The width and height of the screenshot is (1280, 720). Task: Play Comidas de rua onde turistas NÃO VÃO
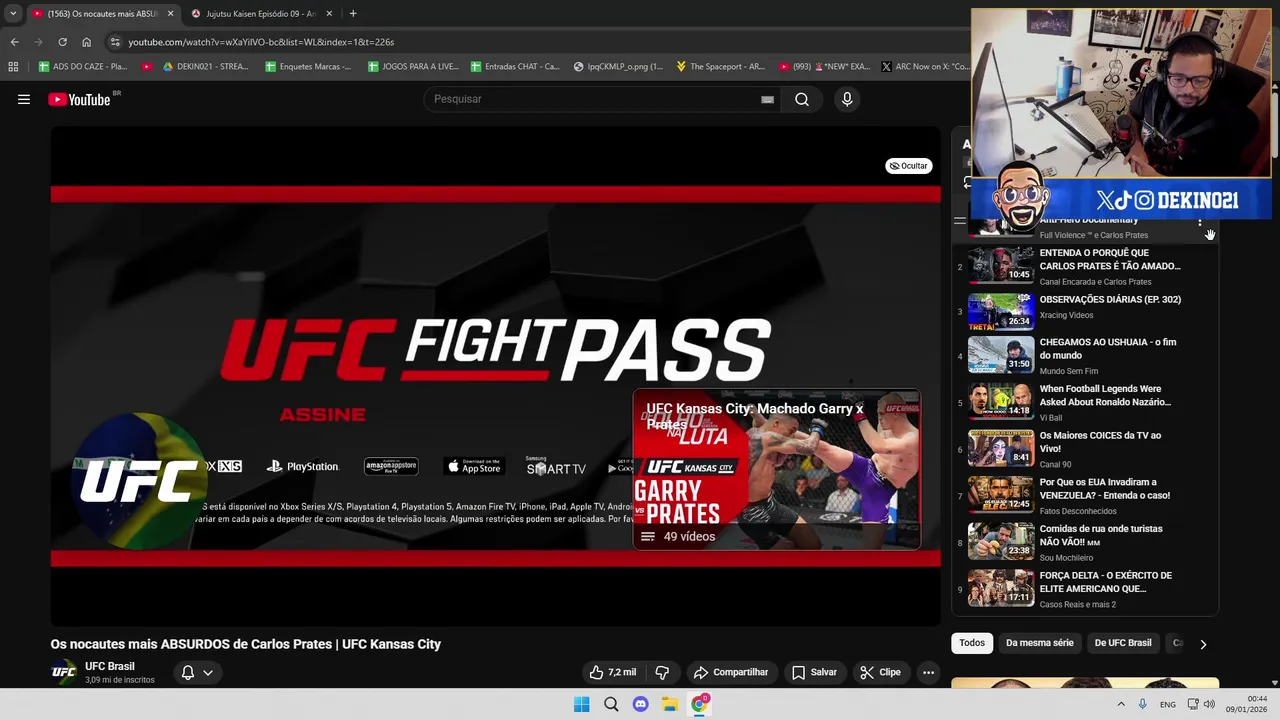1085,542
